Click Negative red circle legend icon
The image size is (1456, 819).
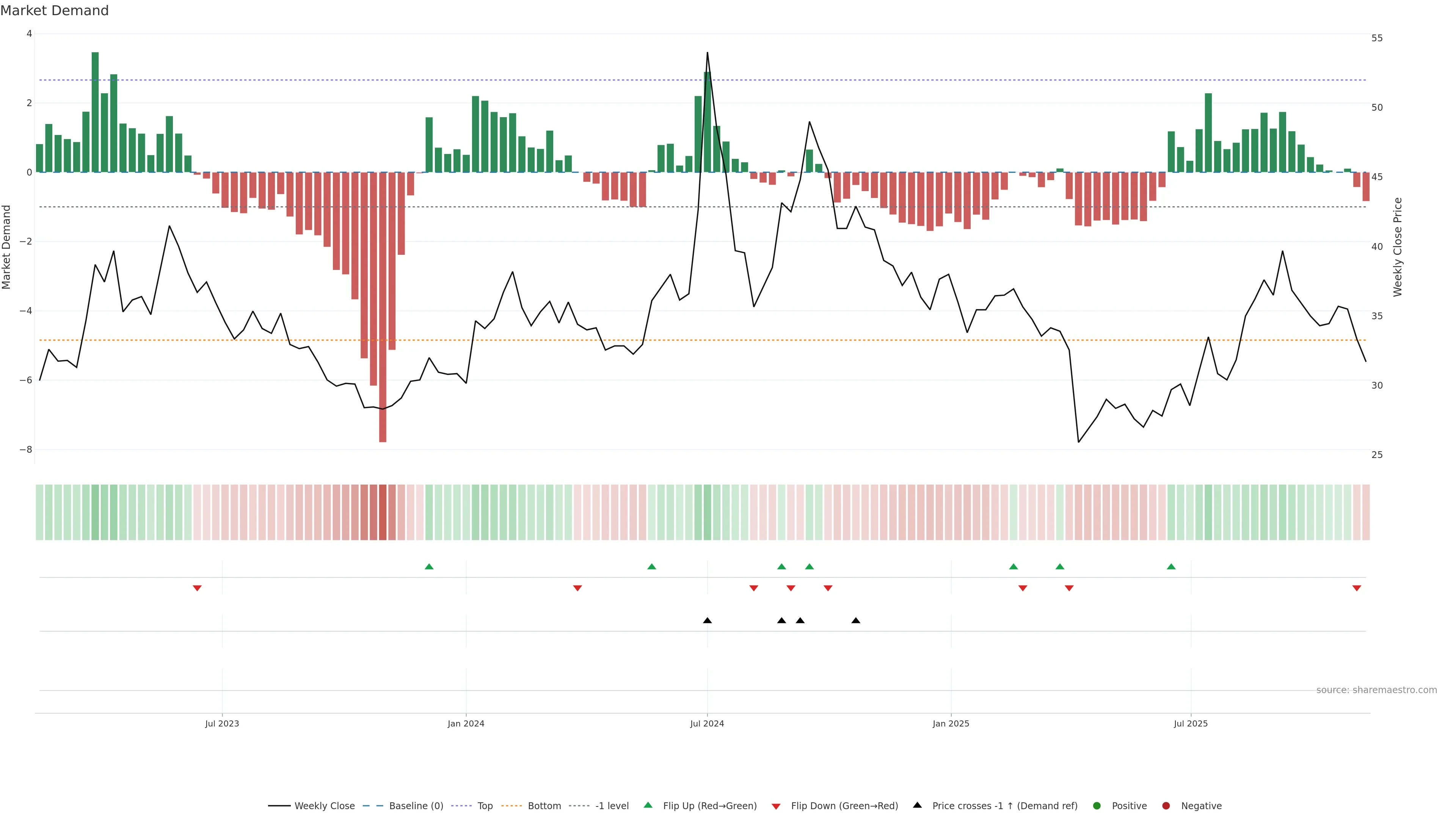pyautogui.click(x=1166, y=806)
